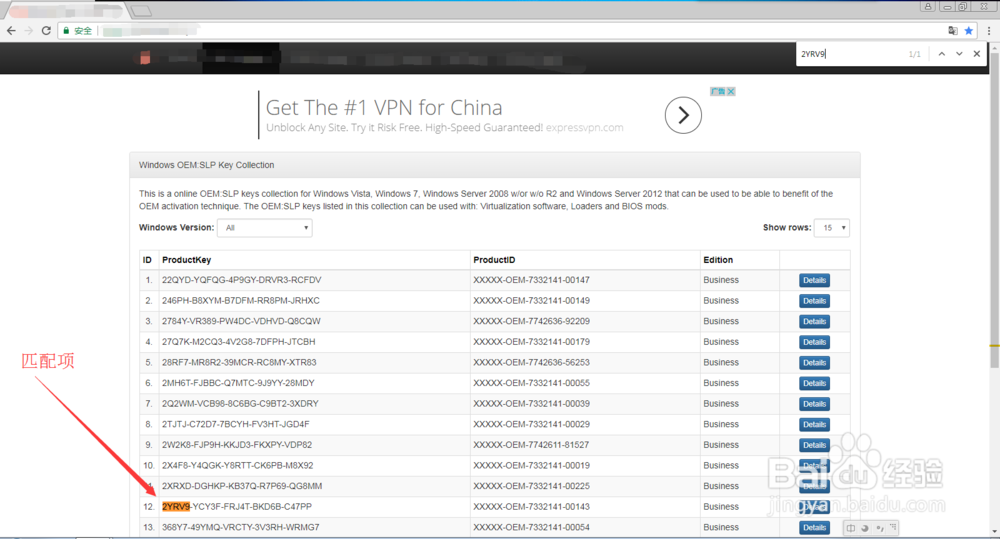Click ProductID XXXXX-OEM-7742611-81527
1000x539 pixels.
point(531,445)
